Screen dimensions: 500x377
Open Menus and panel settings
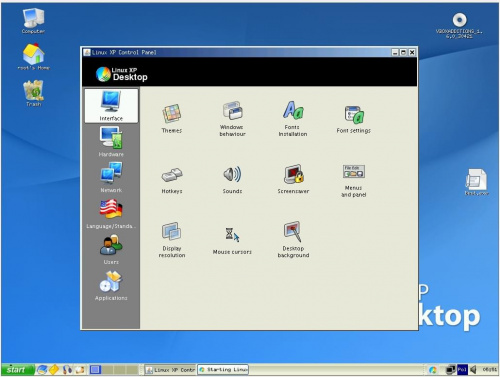point(353,180)
